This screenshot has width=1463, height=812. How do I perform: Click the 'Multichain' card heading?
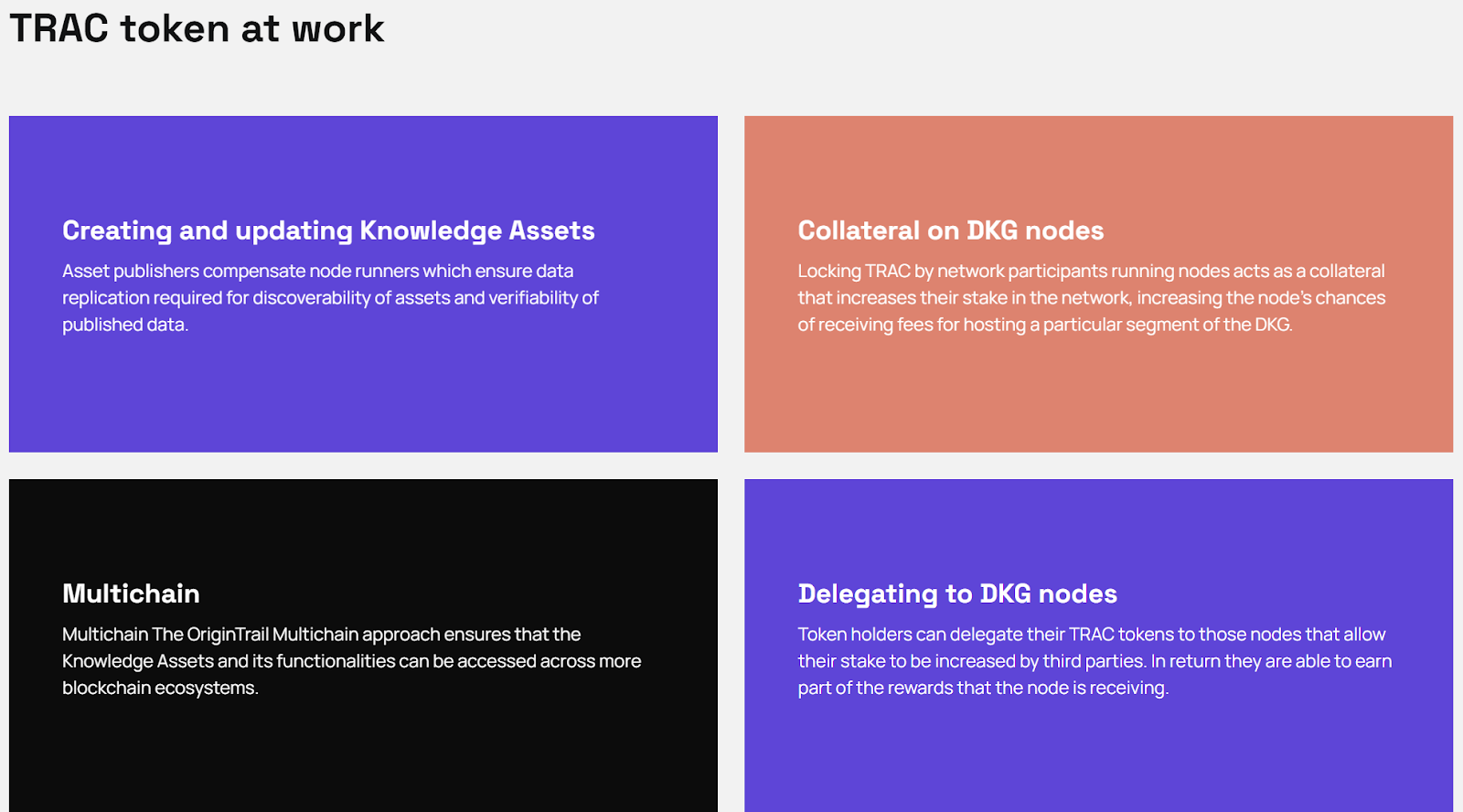pyautogui.click(x=131, y=593)
